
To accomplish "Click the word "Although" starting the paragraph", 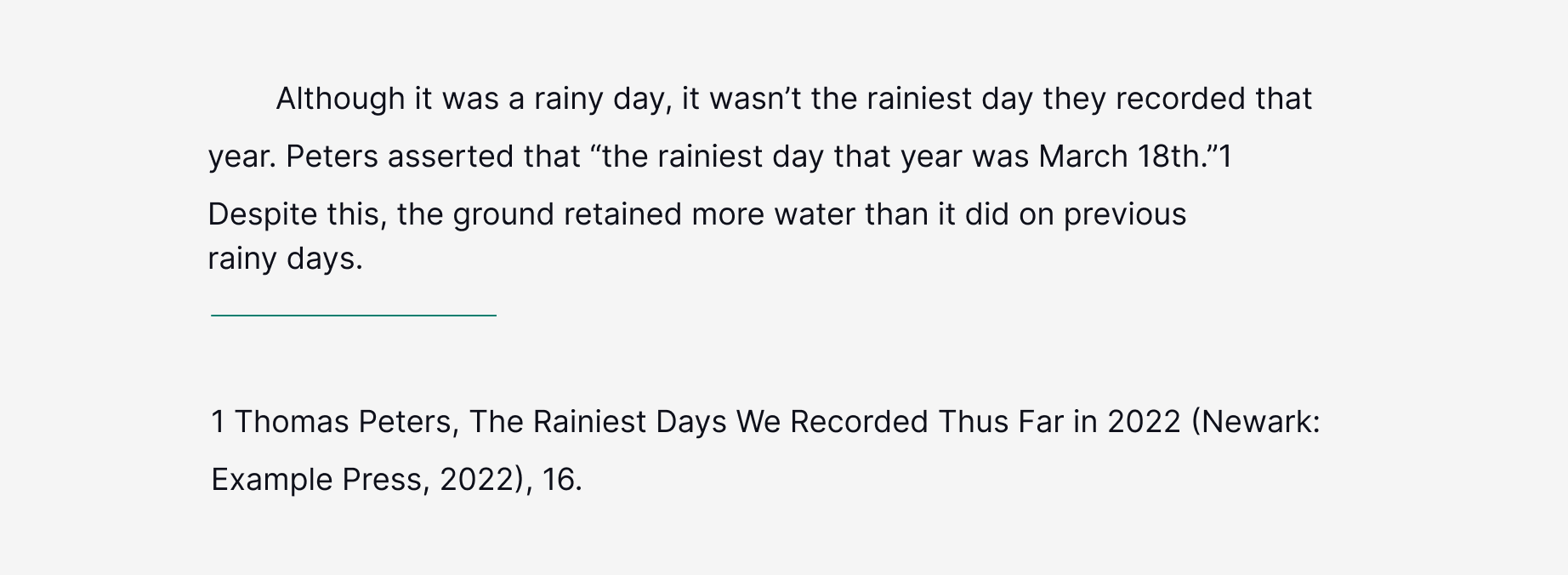I will tap(340, 100).
